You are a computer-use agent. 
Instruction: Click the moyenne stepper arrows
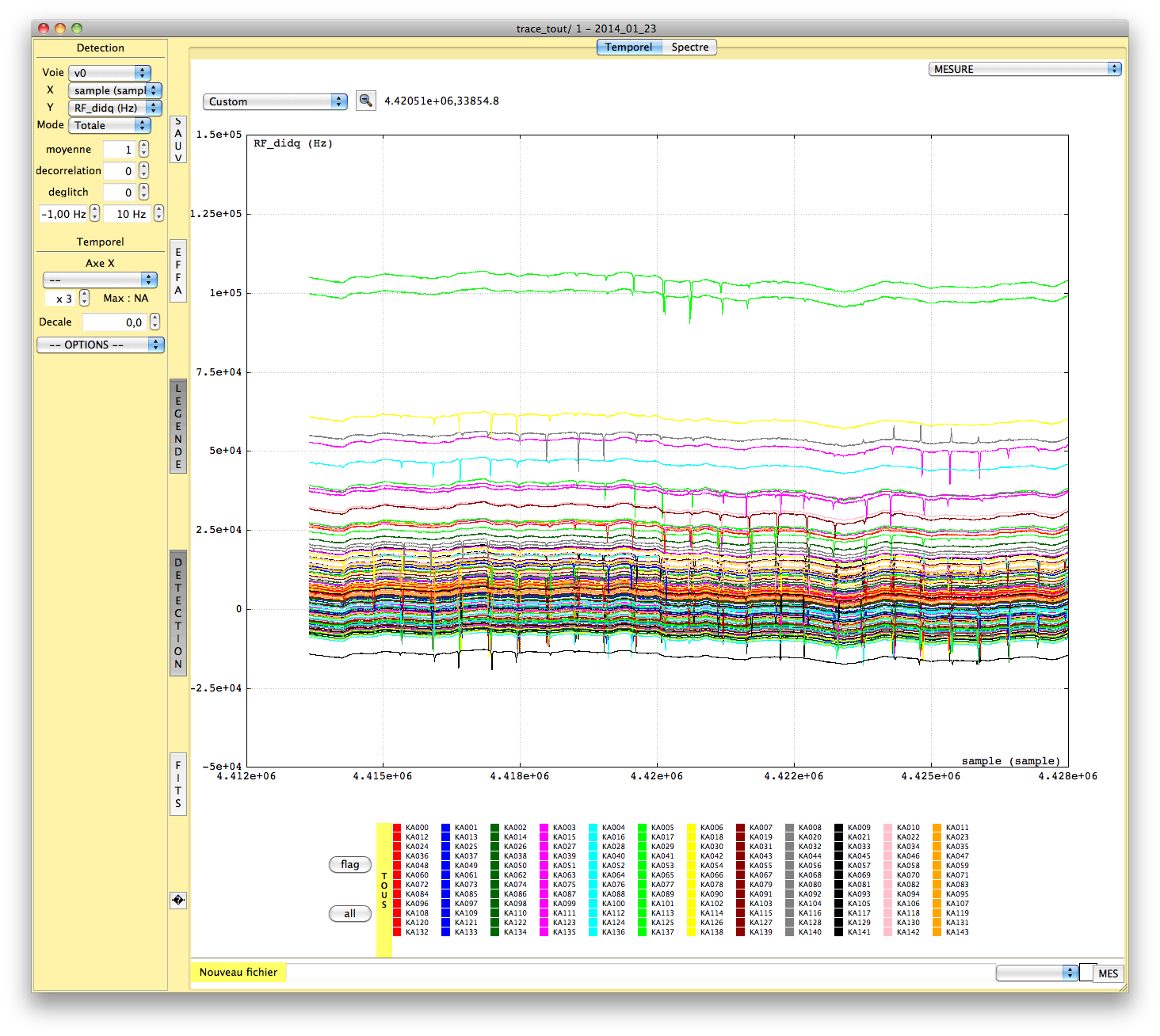pyautogui.click(x=143, y=150)
